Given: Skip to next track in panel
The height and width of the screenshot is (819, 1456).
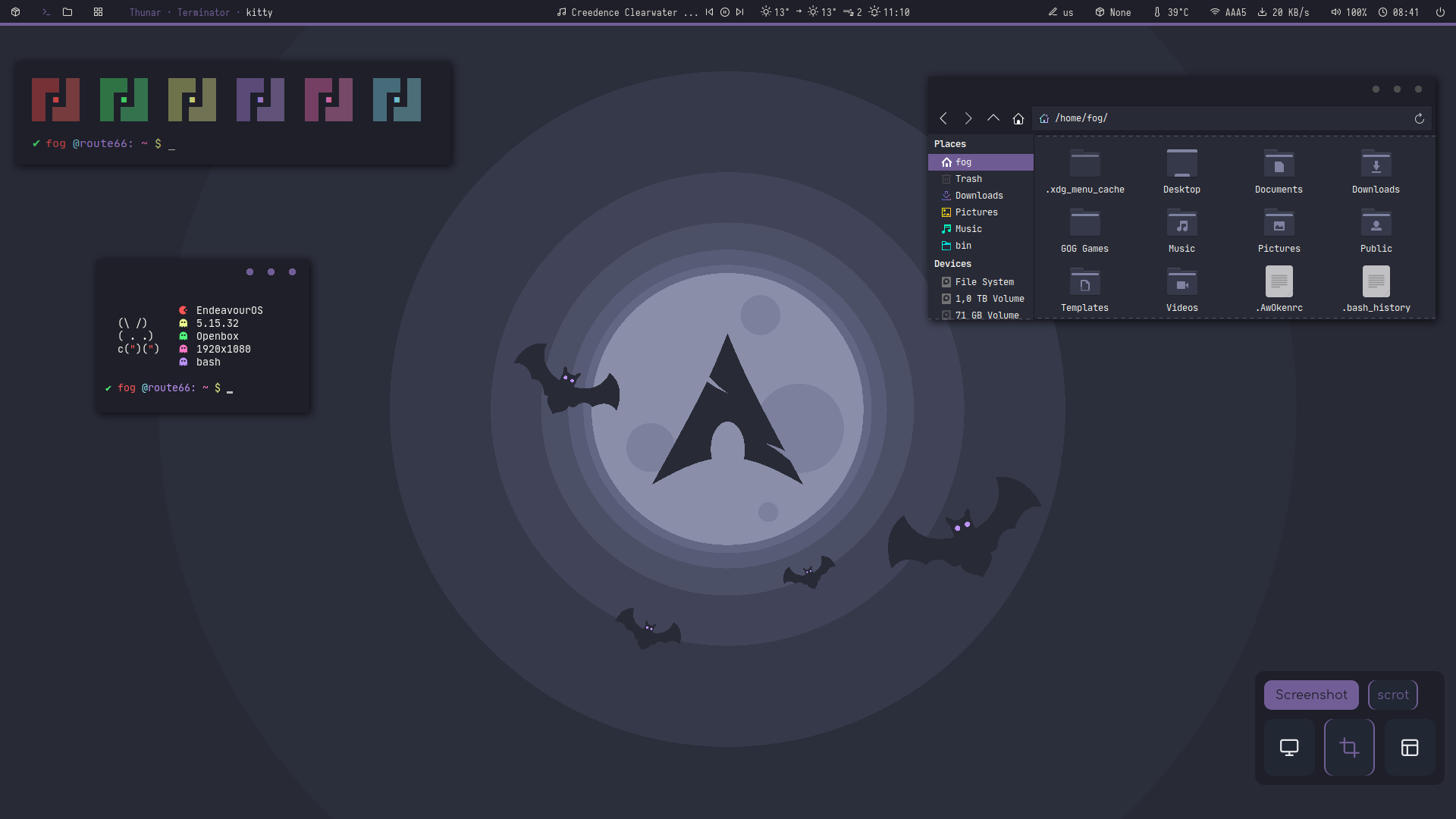Looking at the screenshot, I should coord(740,12).
